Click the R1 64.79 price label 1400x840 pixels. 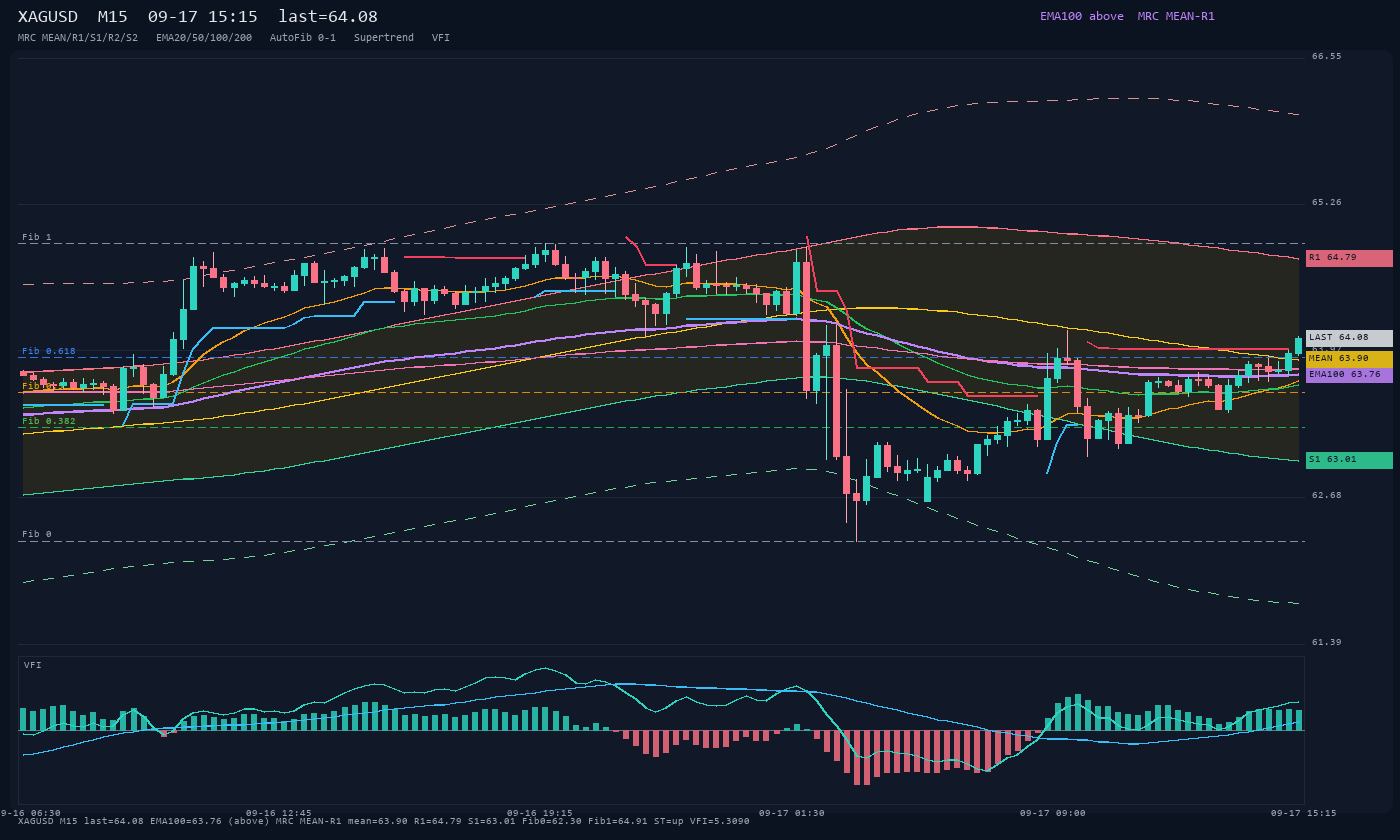point(1349,258)
